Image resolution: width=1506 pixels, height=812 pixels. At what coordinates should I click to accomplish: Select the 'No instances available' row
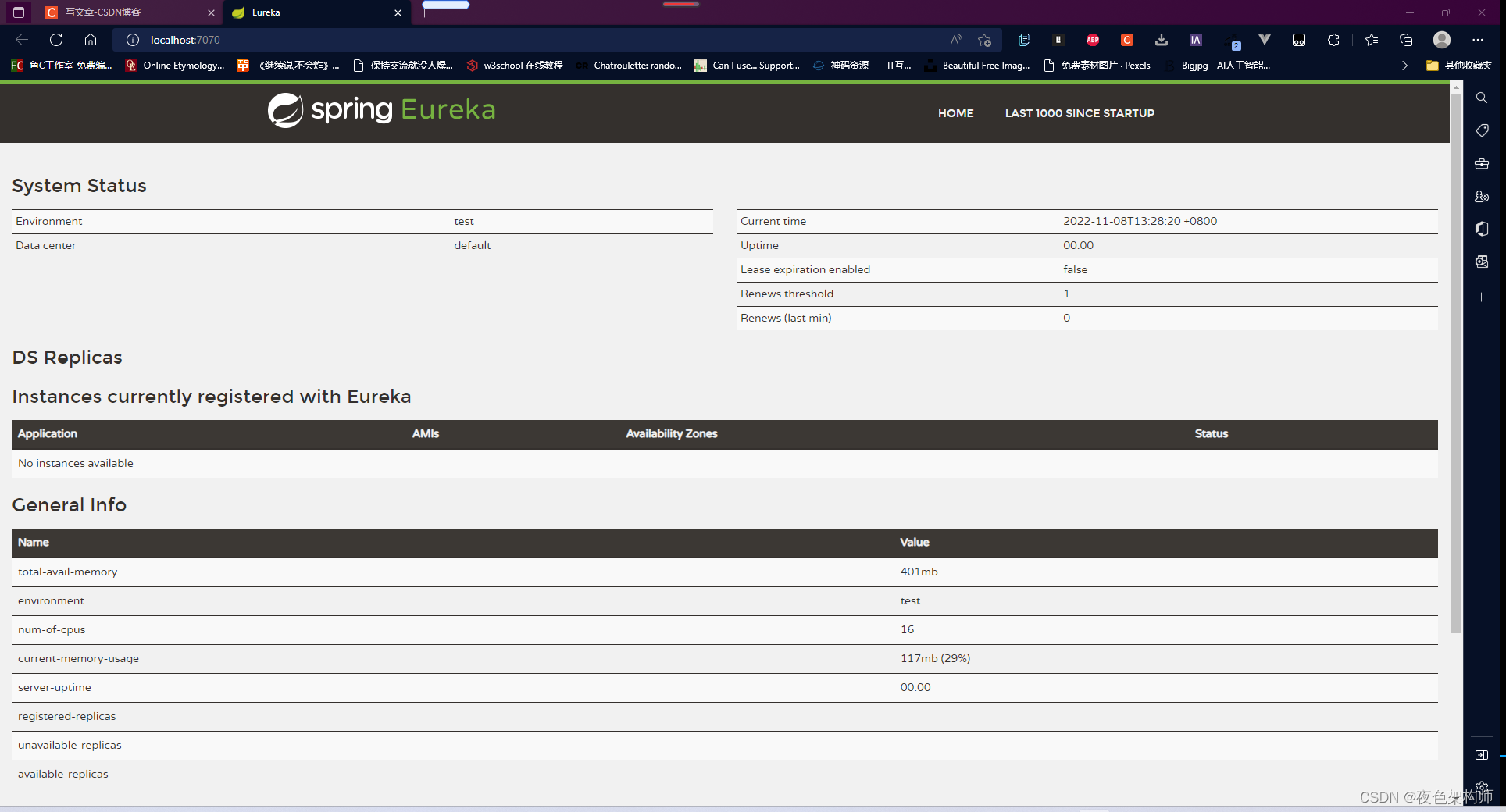(725, 463)
